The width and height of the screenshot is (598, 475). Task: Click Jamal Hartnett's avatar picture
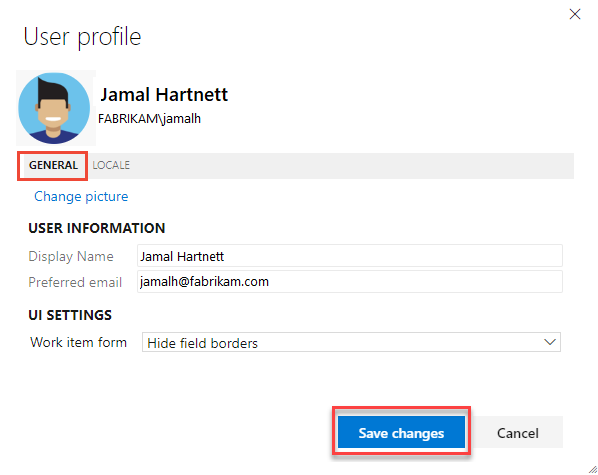pos(54,108)
